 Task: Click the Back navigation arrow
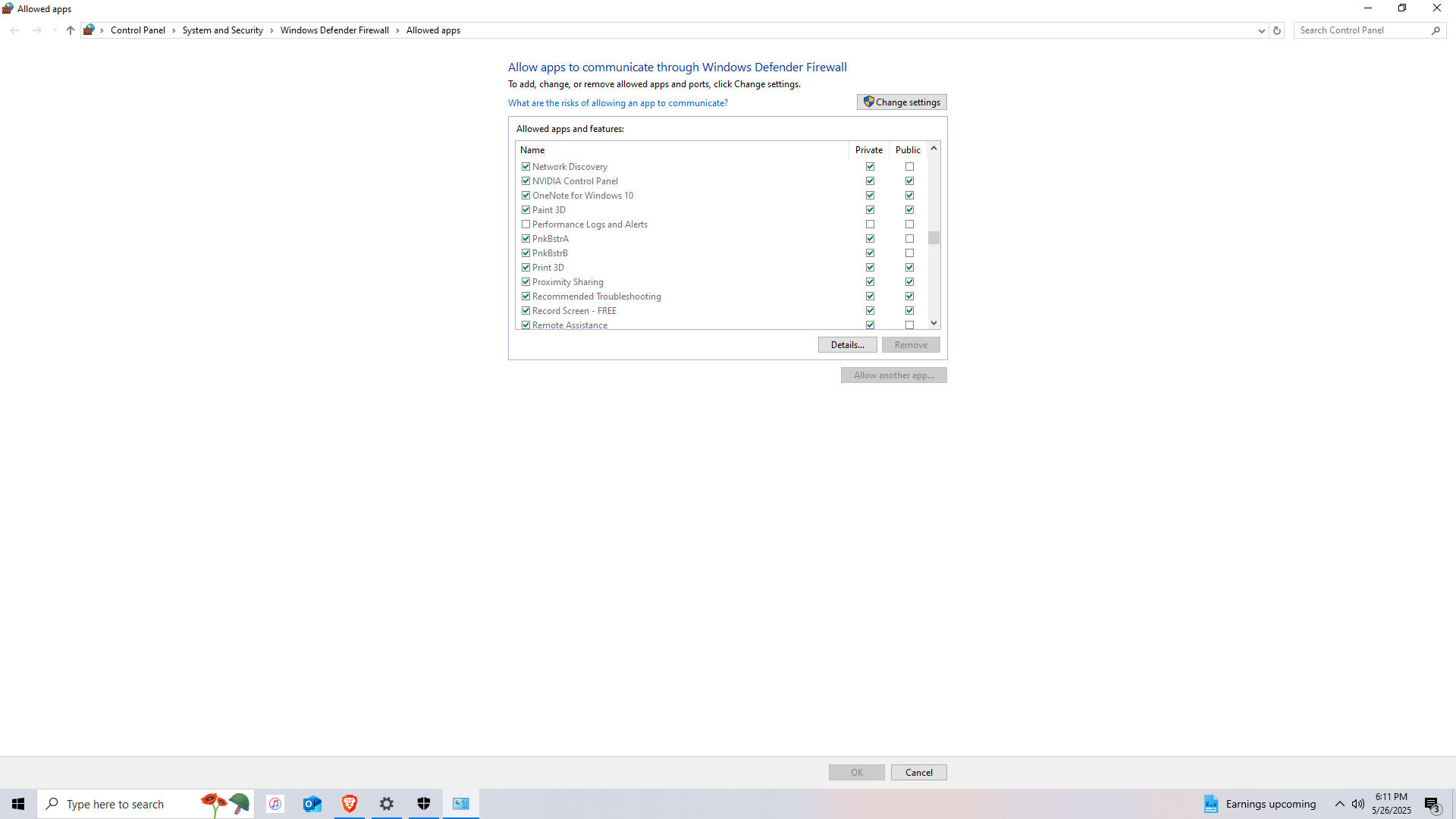(x=15, y=30)
